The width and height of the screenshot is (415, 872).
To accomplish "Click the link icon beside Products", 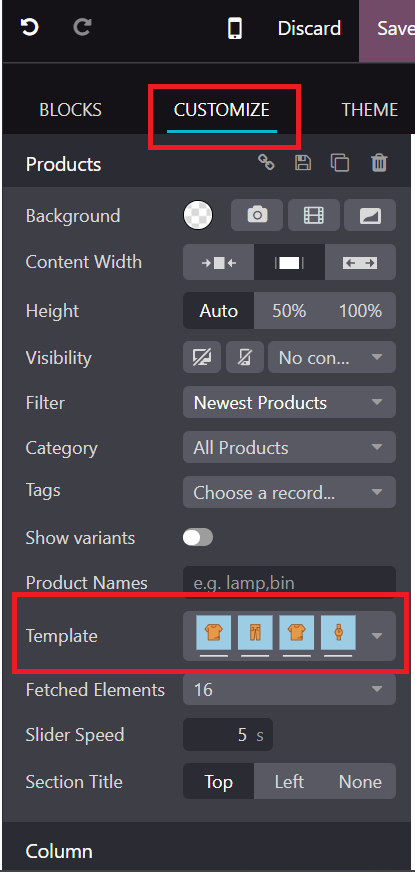I will tap(266, 162).
